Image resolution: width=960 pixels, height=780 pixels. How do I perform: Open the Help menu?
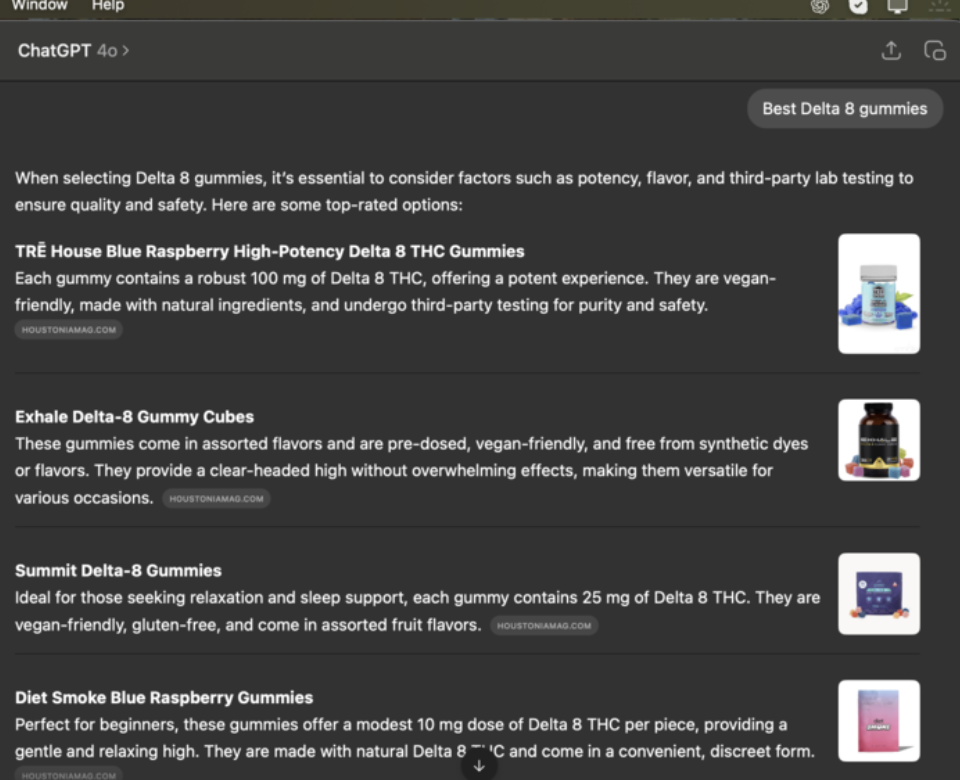tap(108, 6)
